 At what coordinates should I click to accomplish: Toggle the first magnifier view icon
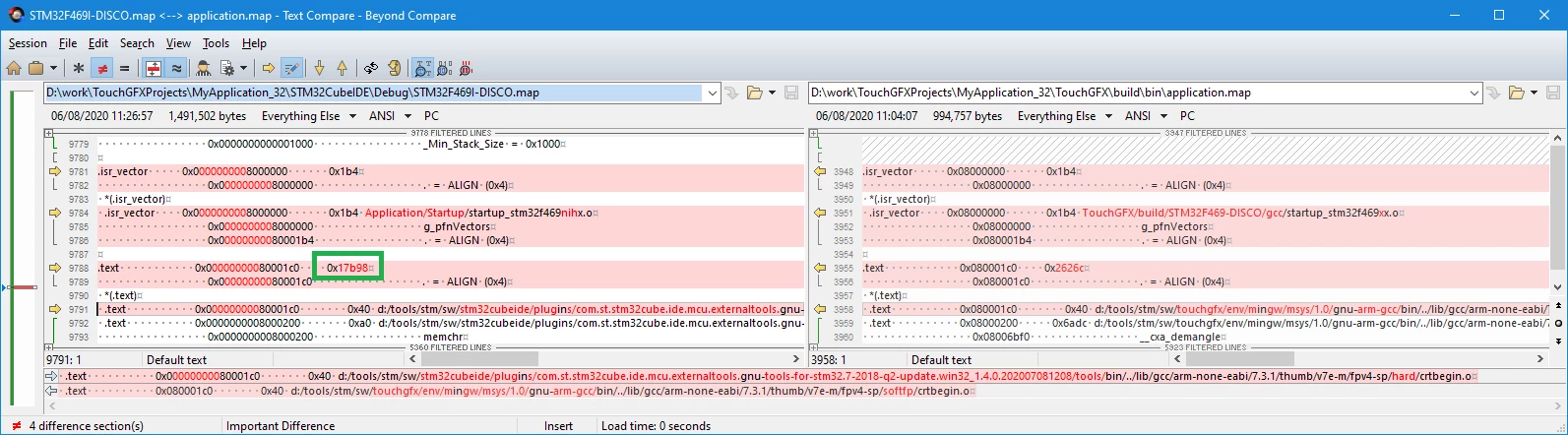click(421, 68)
